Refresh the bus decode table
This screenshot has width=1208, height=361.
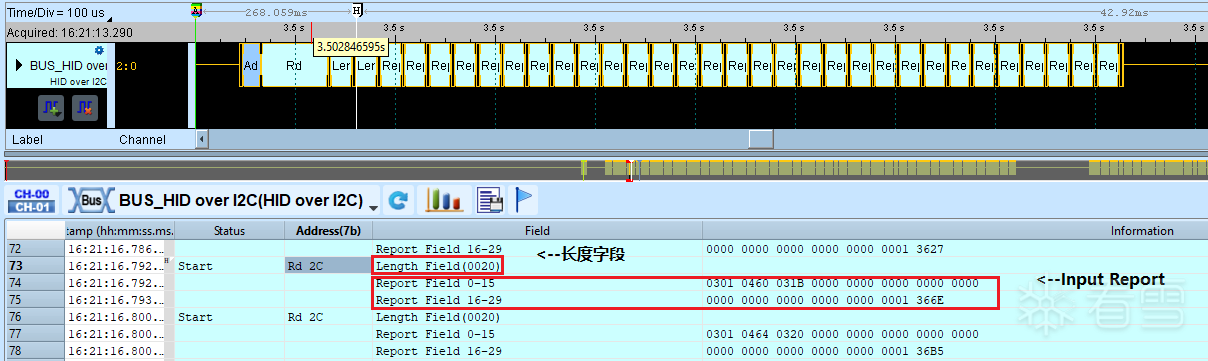(x=399, y=200)
